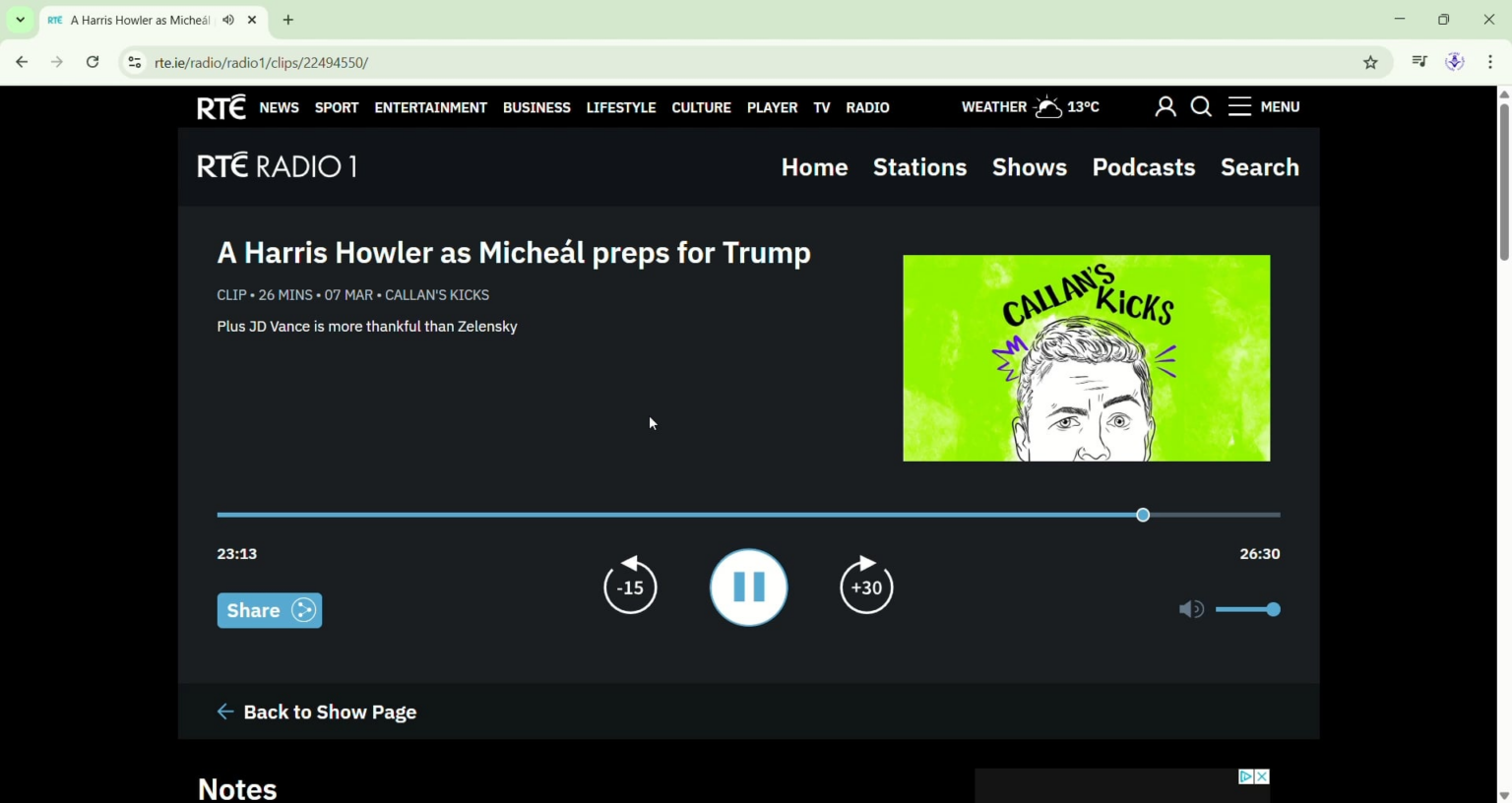Click the total duration 26:30
The image size is (1512, 803).
pyautogui.click(x=1260, y=554)
